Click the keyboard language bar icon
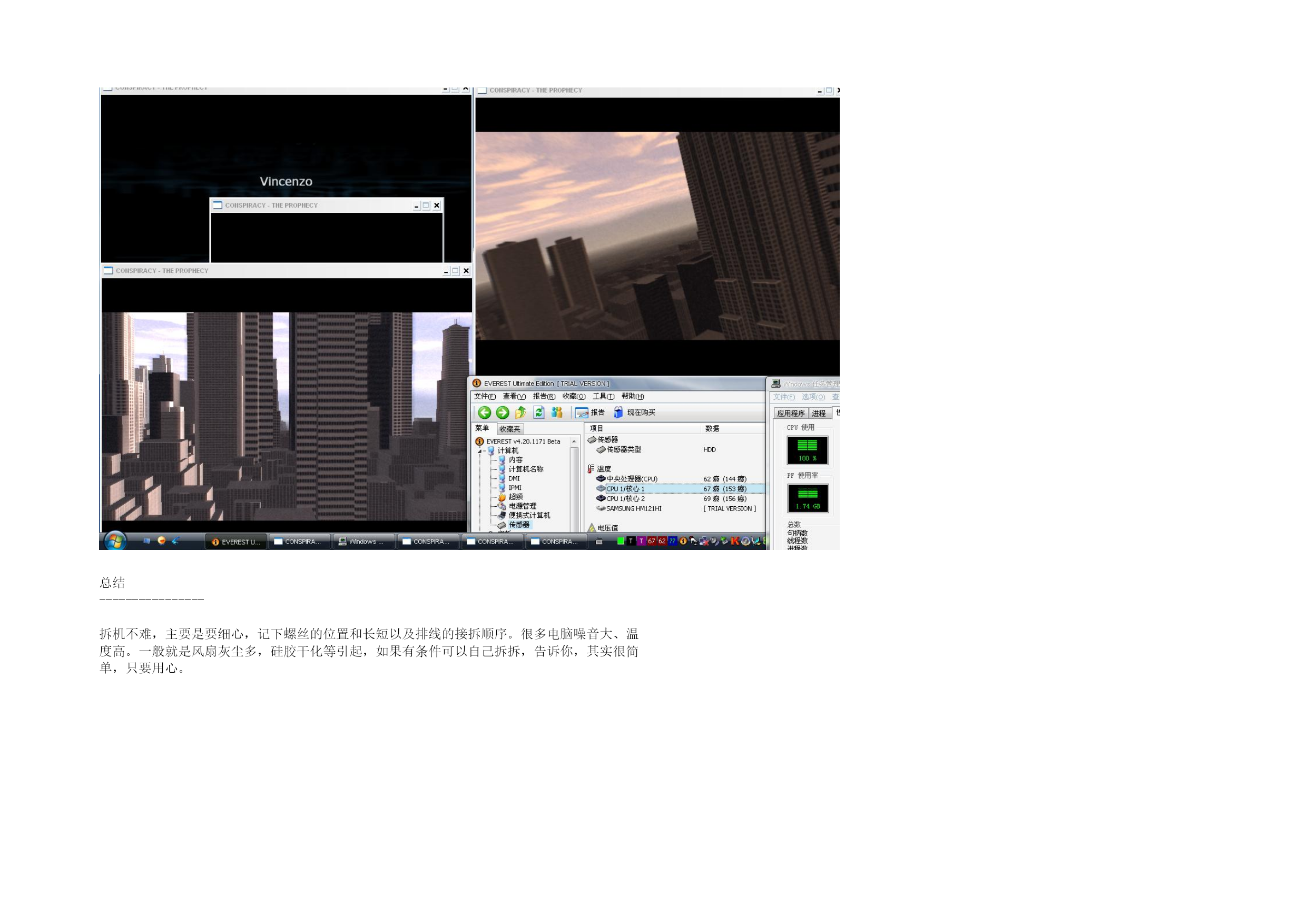This screenshot has height=924, width=1307. [x=599, y=542]
